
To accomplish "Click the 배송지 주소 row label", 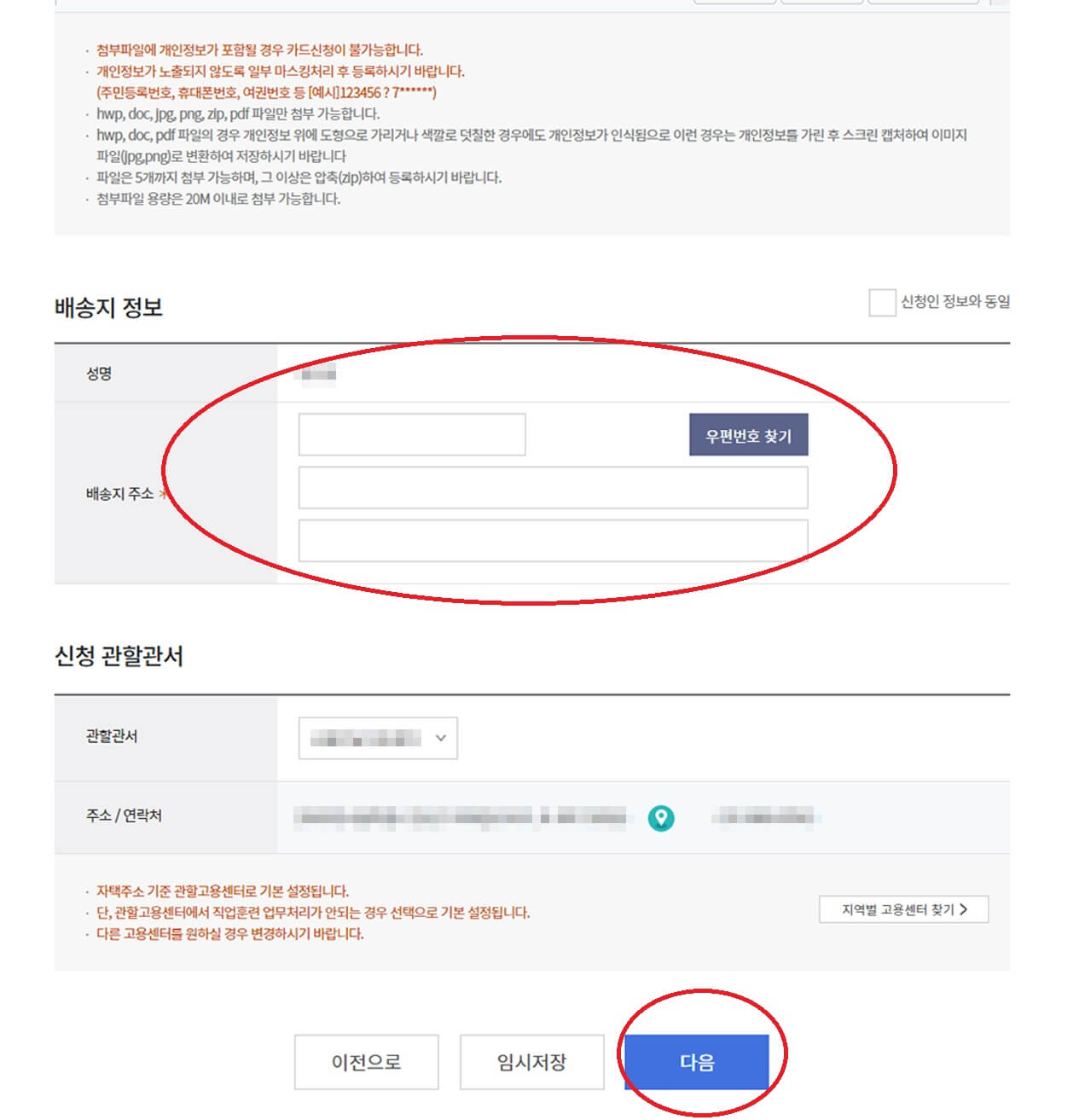I will [x=119, y=494].
